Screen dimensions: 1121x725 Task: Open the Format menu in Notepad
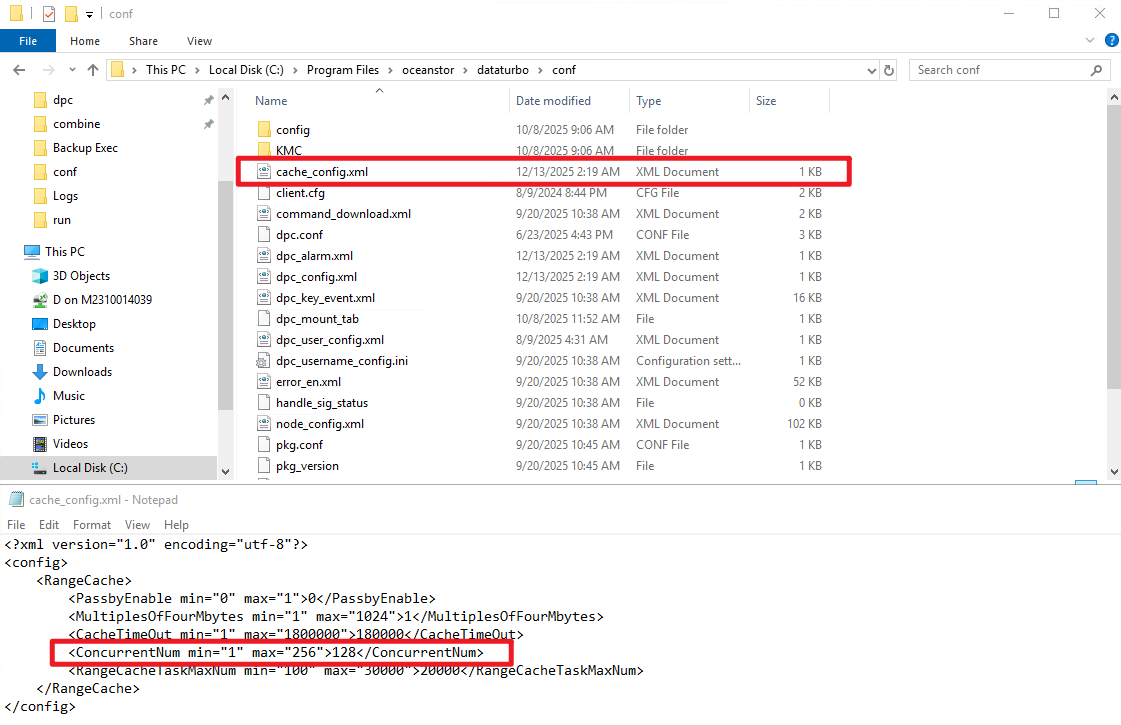click(x=91, y=525)
